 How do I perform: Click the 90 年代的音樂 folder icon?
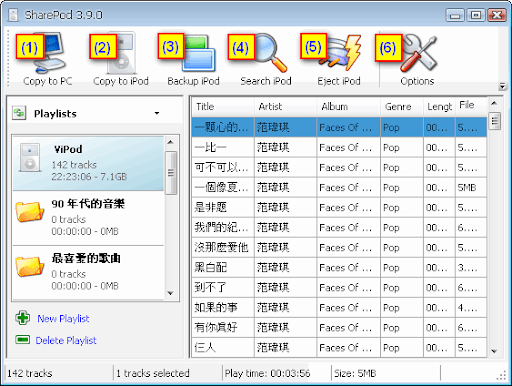[x=29, y=211]
